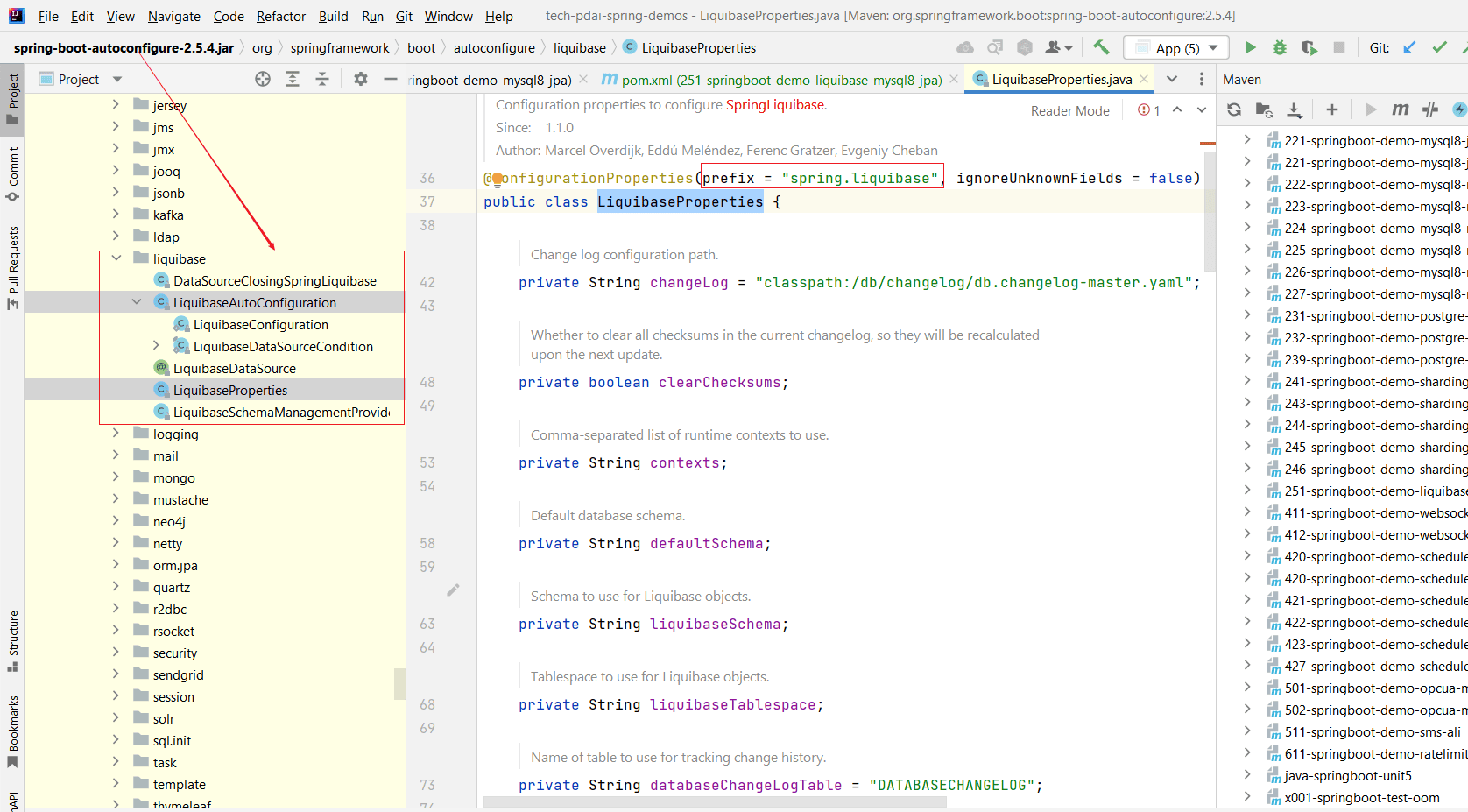1468x812 pixels.
Task: Run the App configuration
Action: click(x=1251, y=47)
